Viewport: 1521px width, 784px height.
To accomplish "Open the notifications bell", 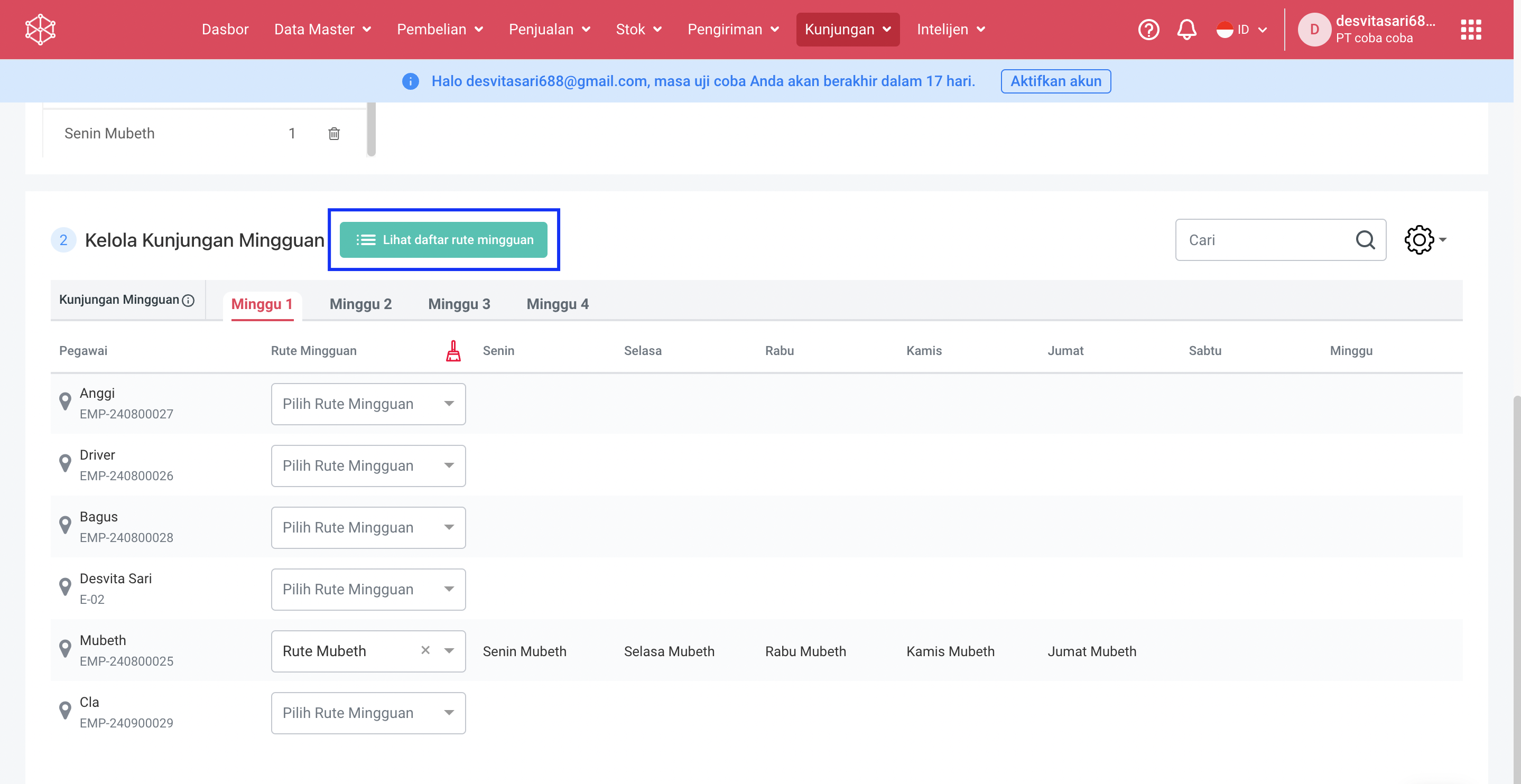I will point(1186,30).
